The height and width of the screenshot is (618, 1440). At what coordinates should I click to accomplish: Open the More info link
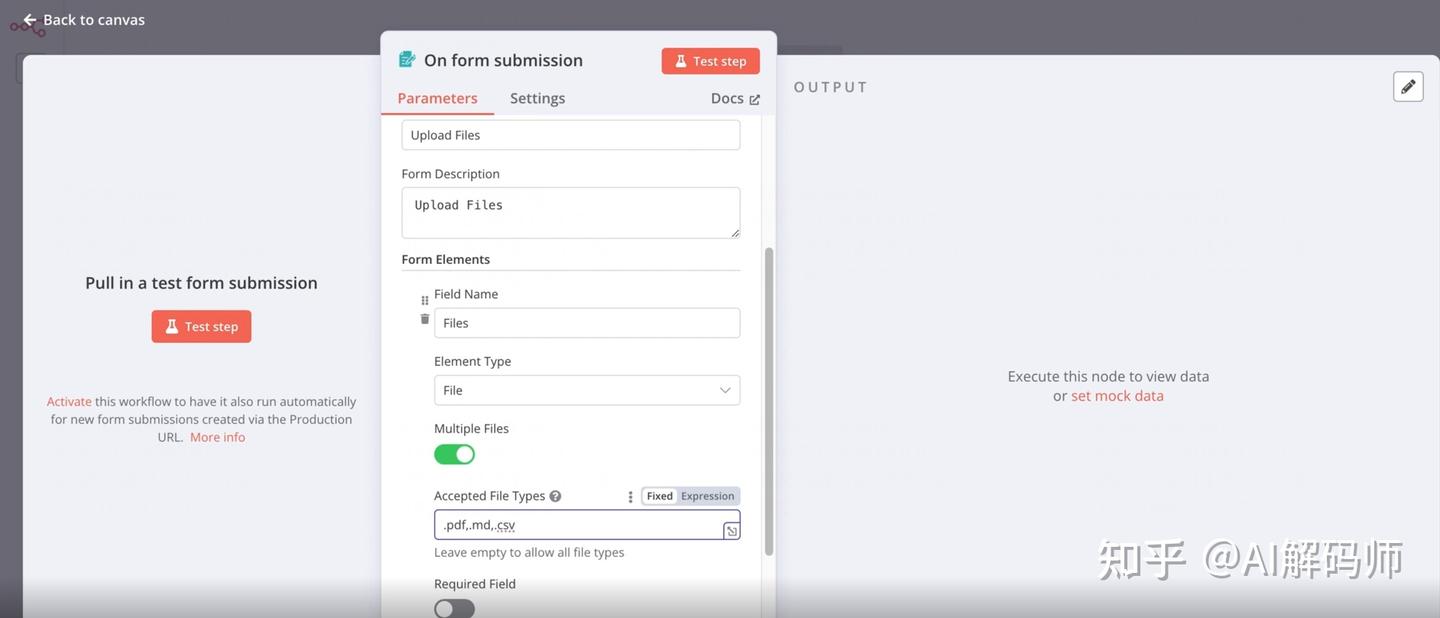pos(217,437)
